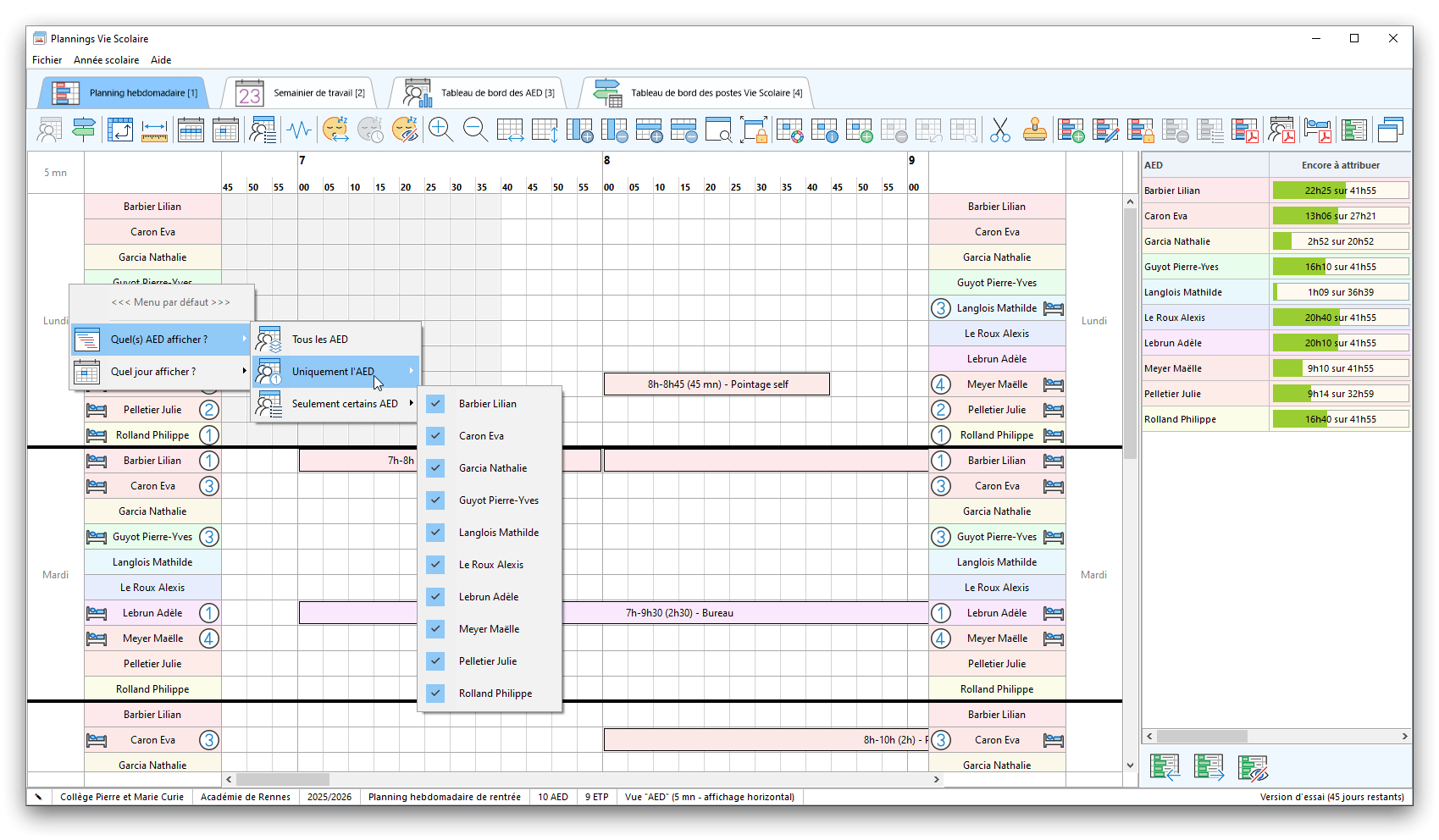Uncheck Barbier Lilian in the AED list
This screenshot has height=840, width=1439.
pos(436,404)
